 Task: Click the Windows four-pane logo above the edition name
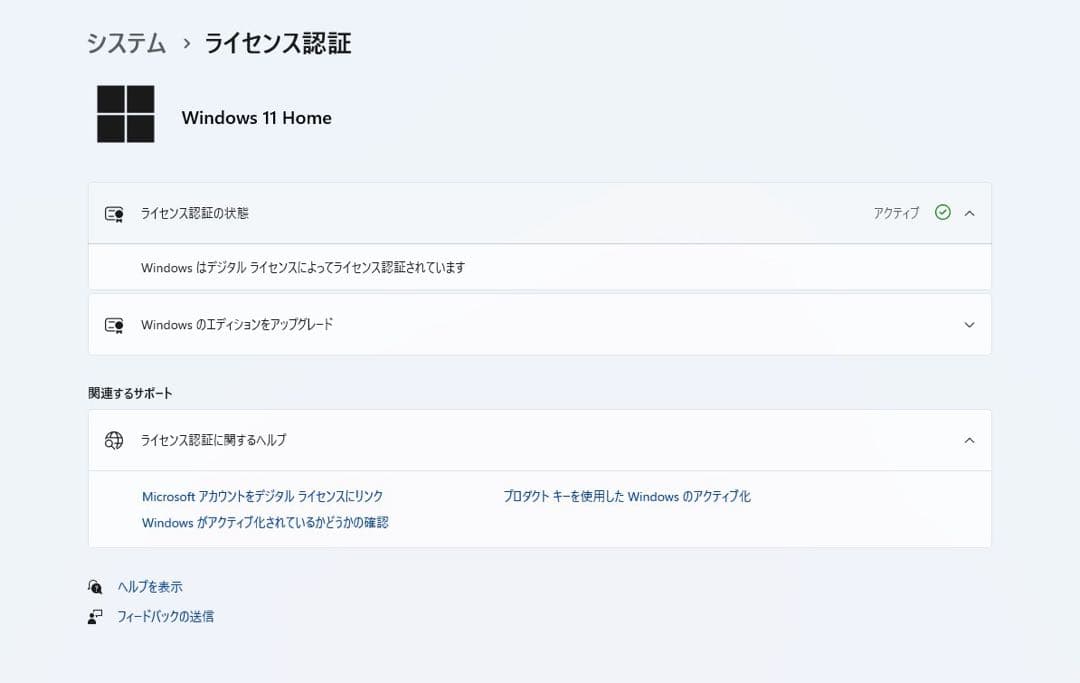click(x=125, y=113)
